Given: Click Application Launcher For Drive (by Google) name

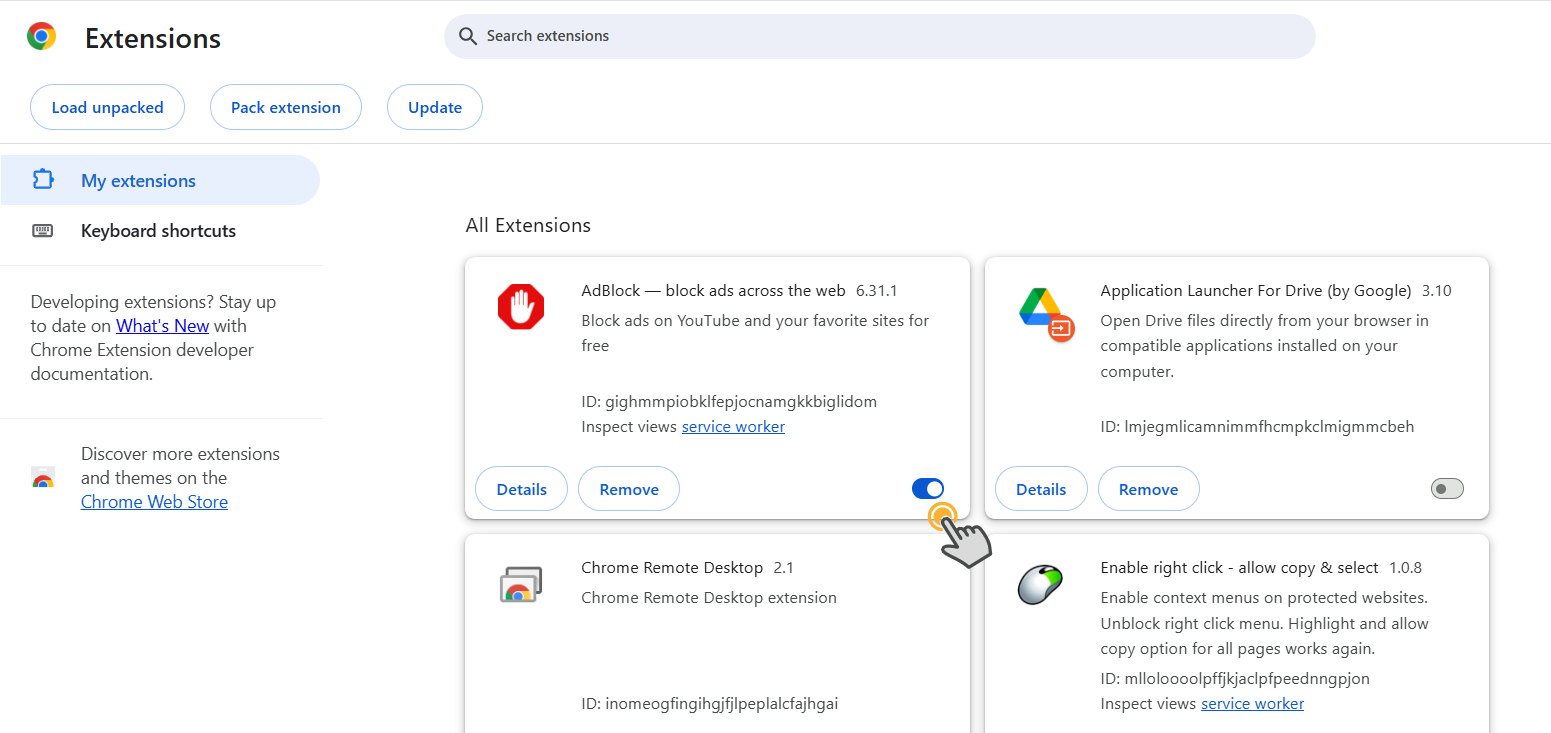Looking at the screenshot, I should click(1256, 291).
